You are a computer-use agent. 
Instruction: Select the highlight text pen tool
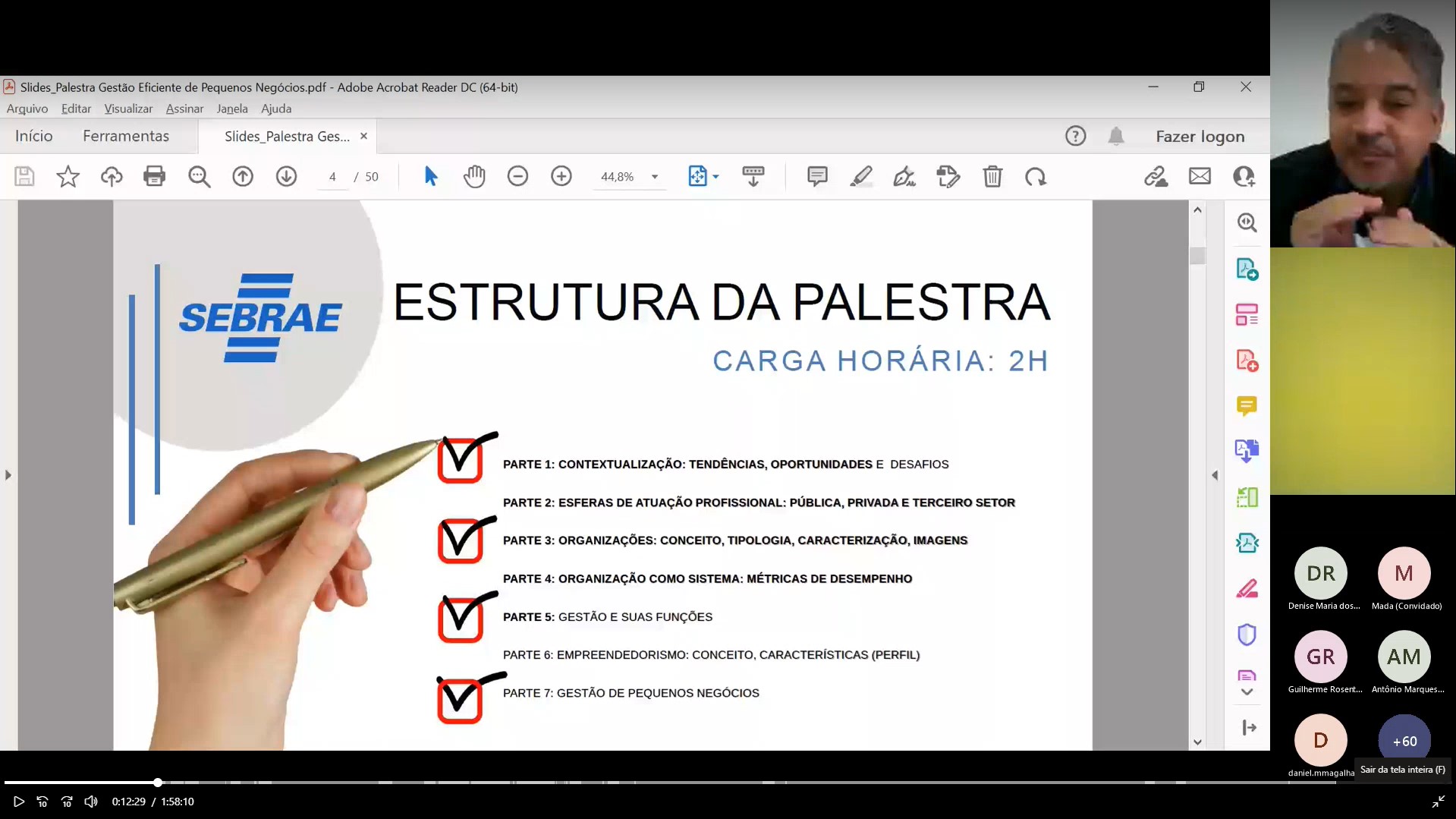pyautogui.click(x=860, y=177)
